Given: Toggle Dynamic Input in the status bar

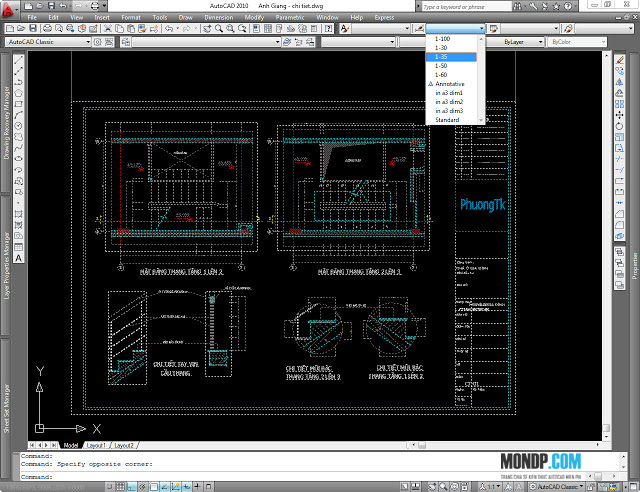Looking at the screenshot, I should click(x=187, y=487).
